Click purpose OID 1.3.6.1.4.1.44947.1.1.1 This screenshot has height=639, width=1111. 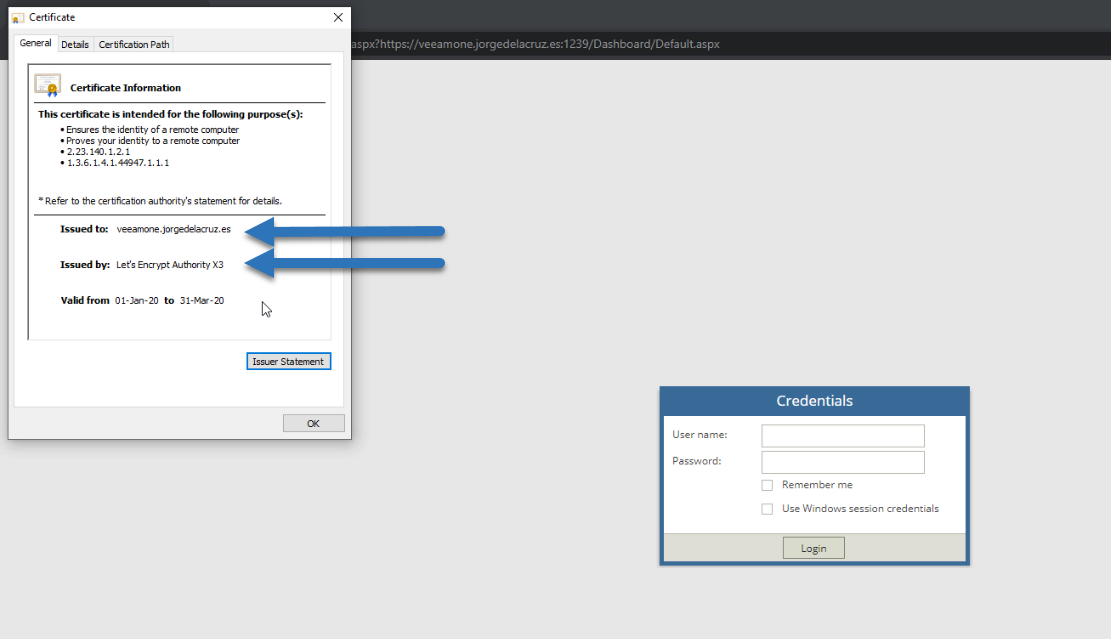click(118, 163)
